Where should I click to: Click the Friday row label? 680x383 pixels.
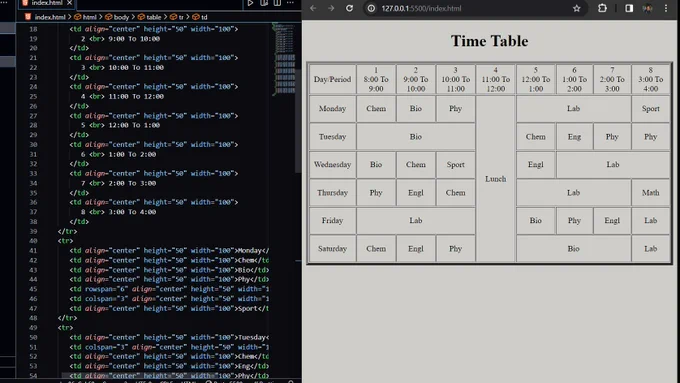tap(332, 221)
